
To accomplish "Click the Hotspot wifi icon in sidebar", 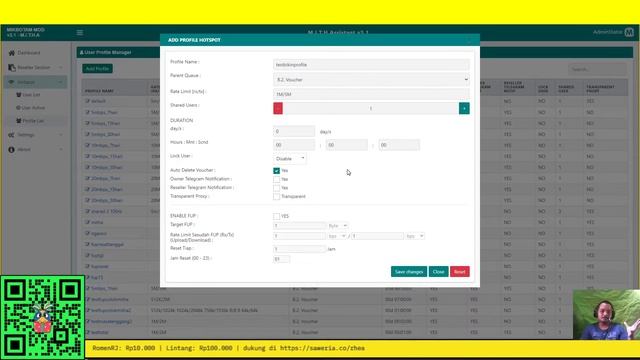I will click(x=11, y=82).
